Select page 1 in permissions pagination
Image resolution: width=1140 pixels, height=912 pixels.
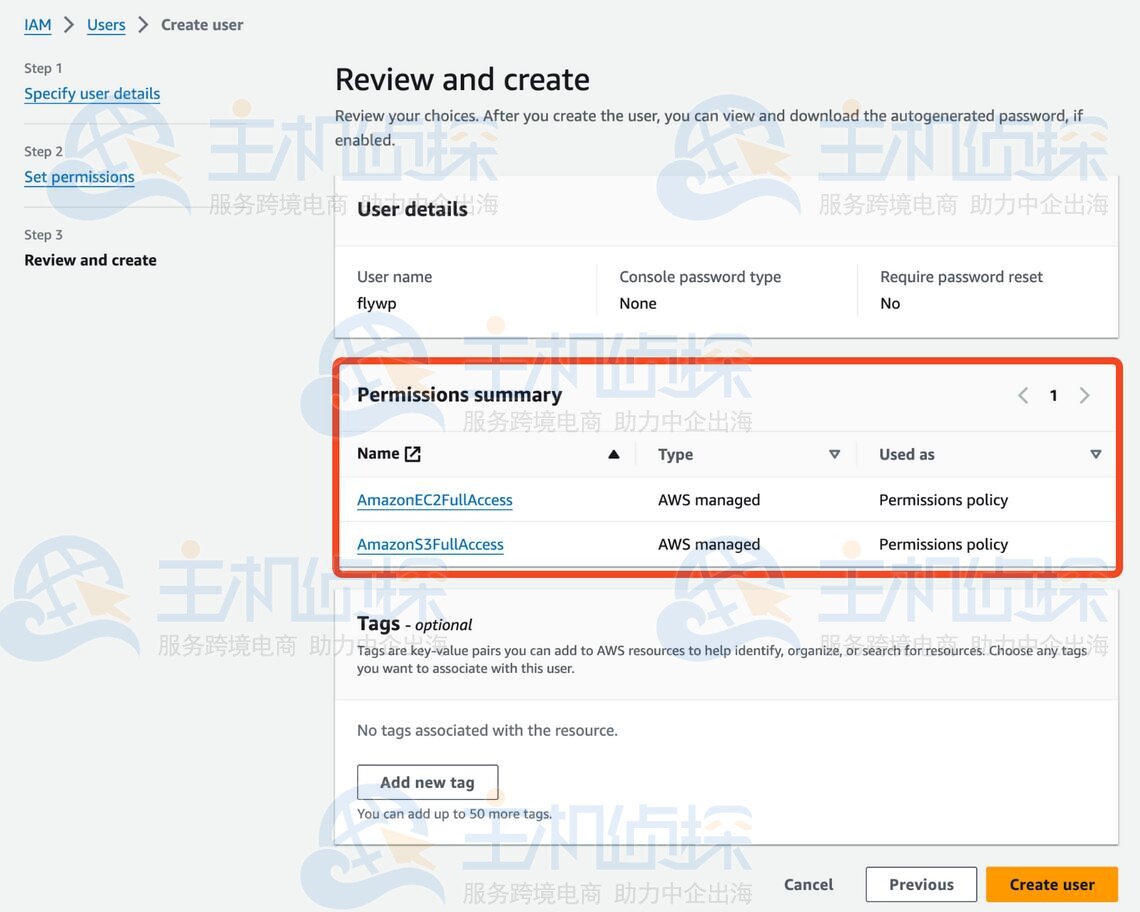point(1053,395)
